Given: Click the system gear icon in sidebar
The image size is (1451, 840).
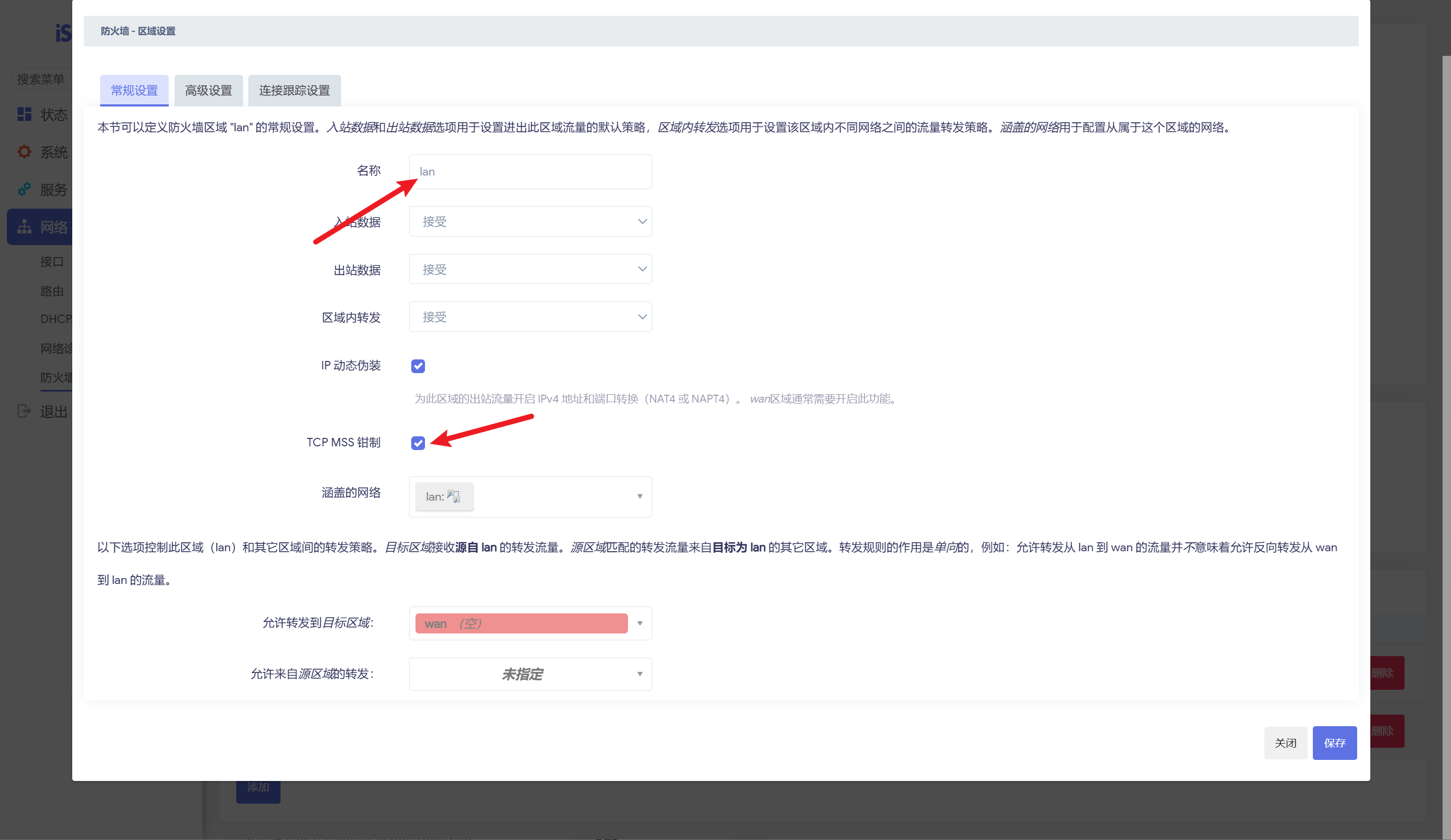Looking at the screenshot, I should [x=24, y=152].
